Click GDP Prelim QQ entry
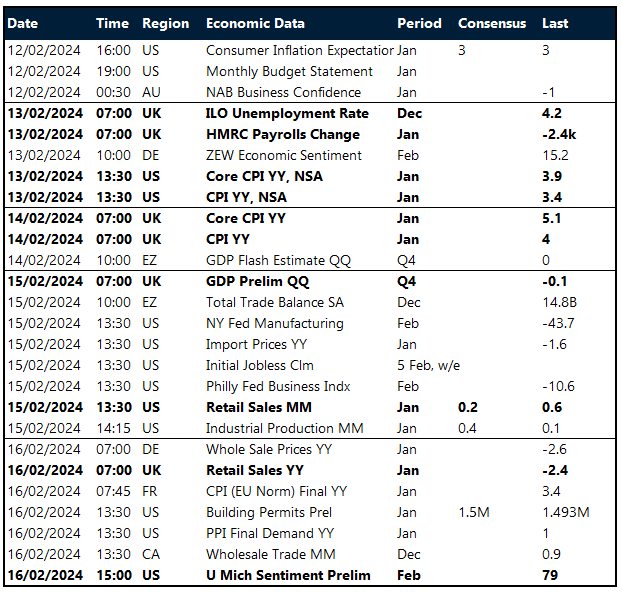 point(260,282)
